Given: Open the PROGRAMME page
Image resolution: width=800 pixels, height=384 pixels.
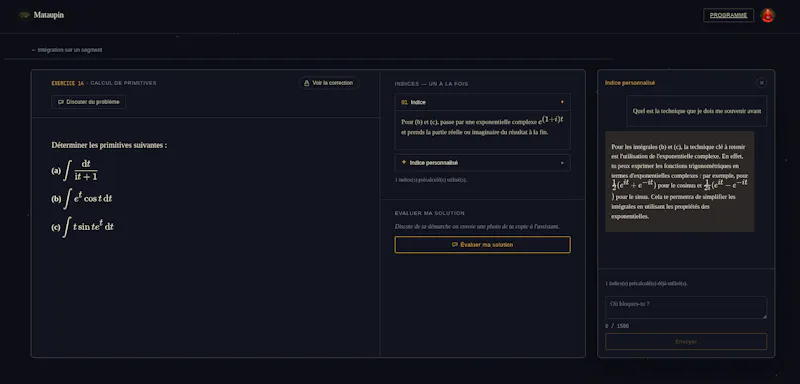Looking at the screenshot, I should point(728,15).
